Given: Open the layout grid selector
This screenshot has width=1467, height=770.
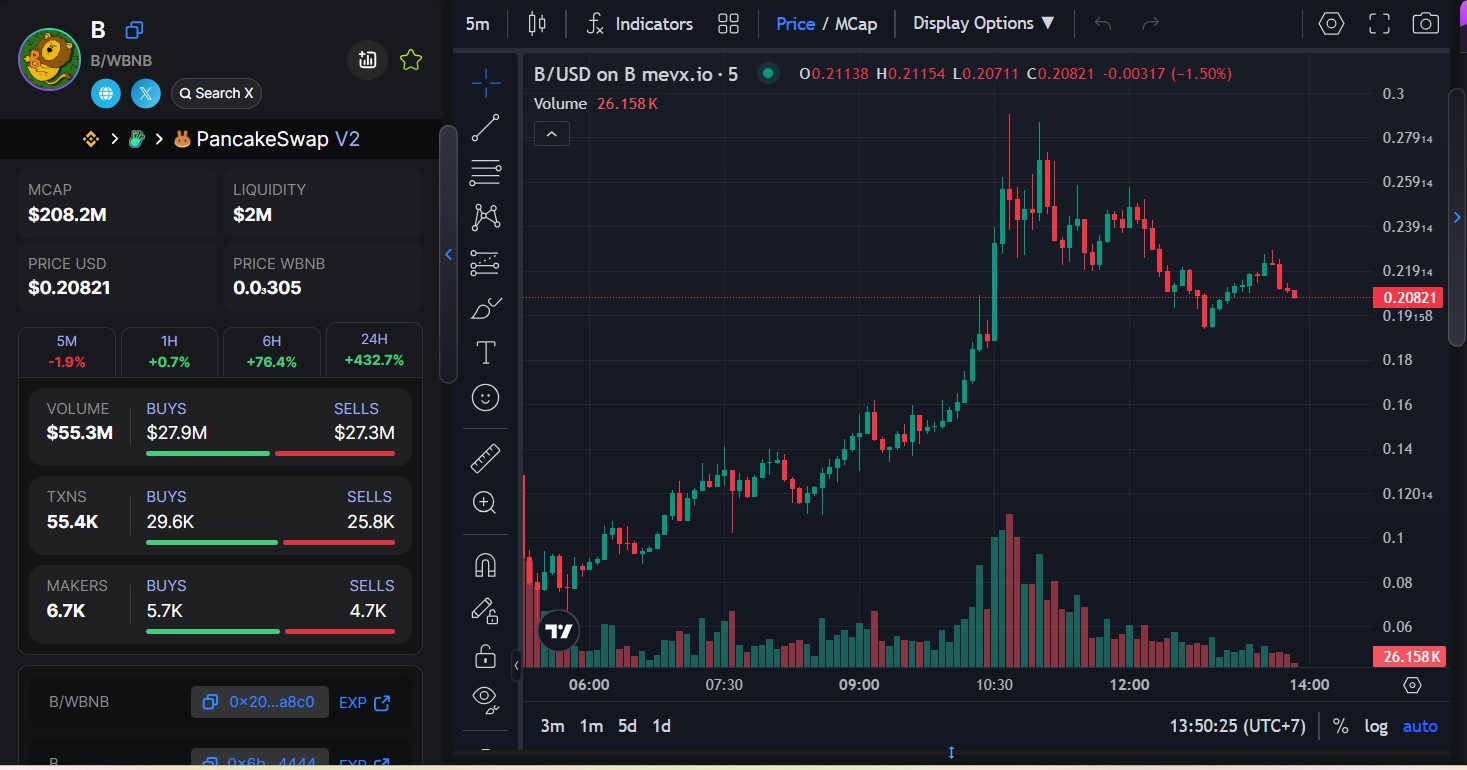Looking at the screenshot, I should 728,23.
